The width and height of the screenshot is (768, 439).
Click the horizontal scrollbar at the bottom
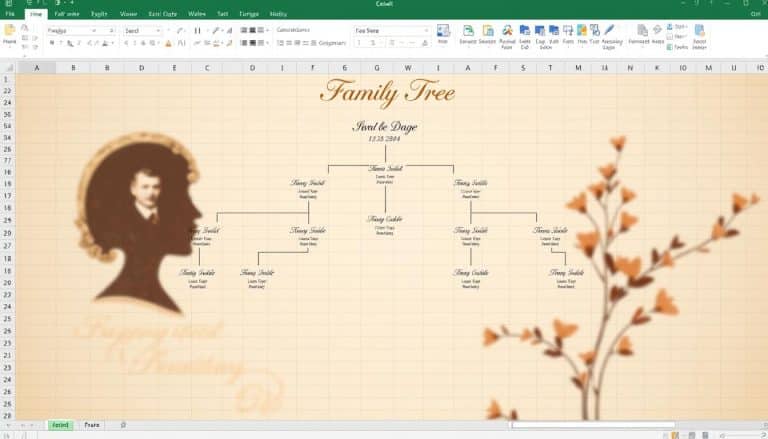(593, 425)
